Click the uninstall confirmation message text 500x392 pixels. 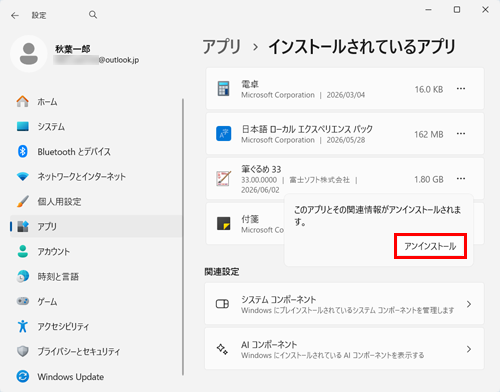(378, 215)
